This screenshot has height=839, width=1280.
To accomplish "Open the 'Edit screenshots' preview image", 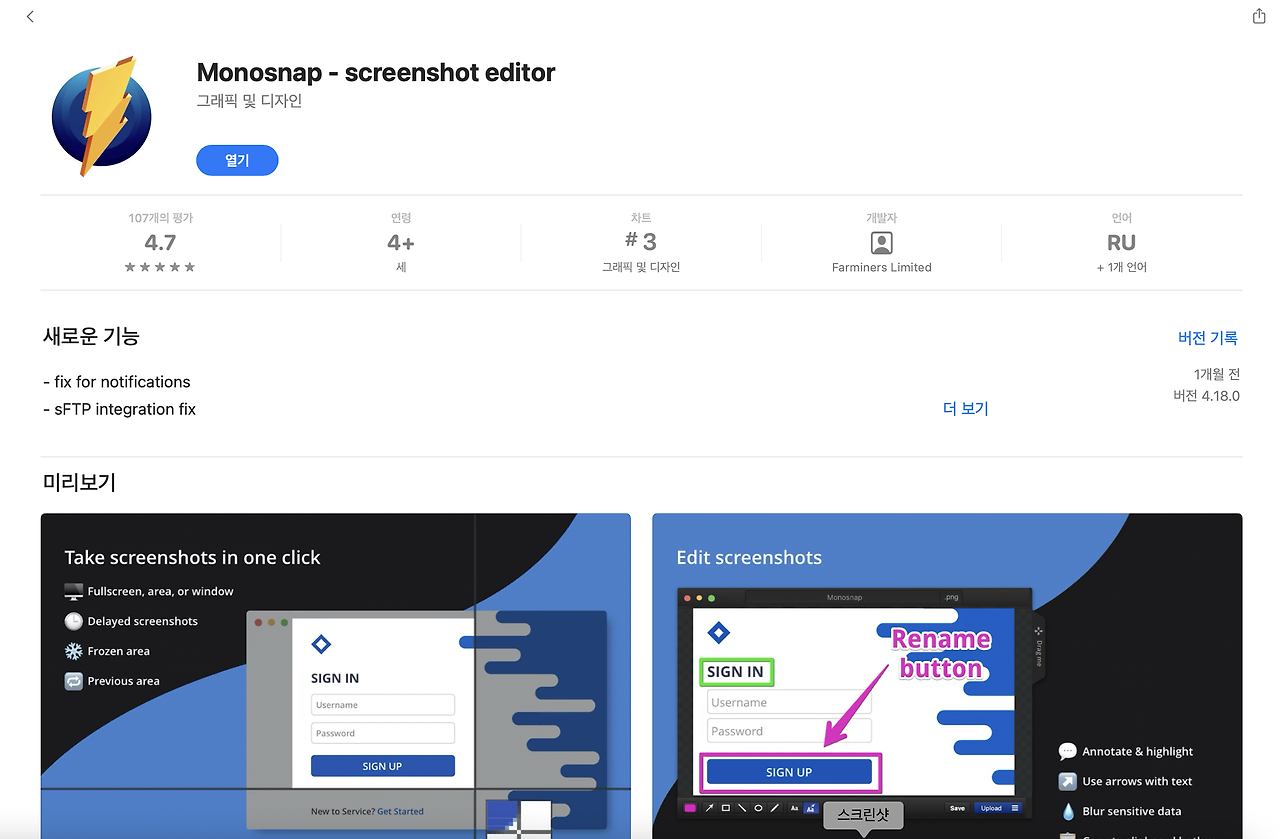I will pos(947,676).
